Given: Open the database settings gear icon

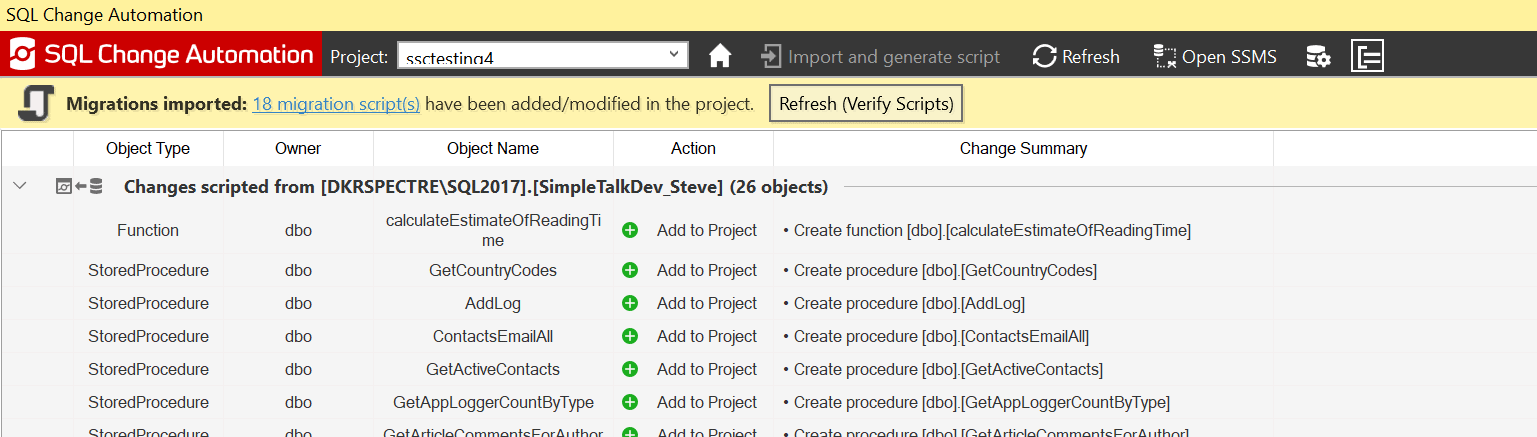Looking at the screenshot, I should click(1318, 57).
